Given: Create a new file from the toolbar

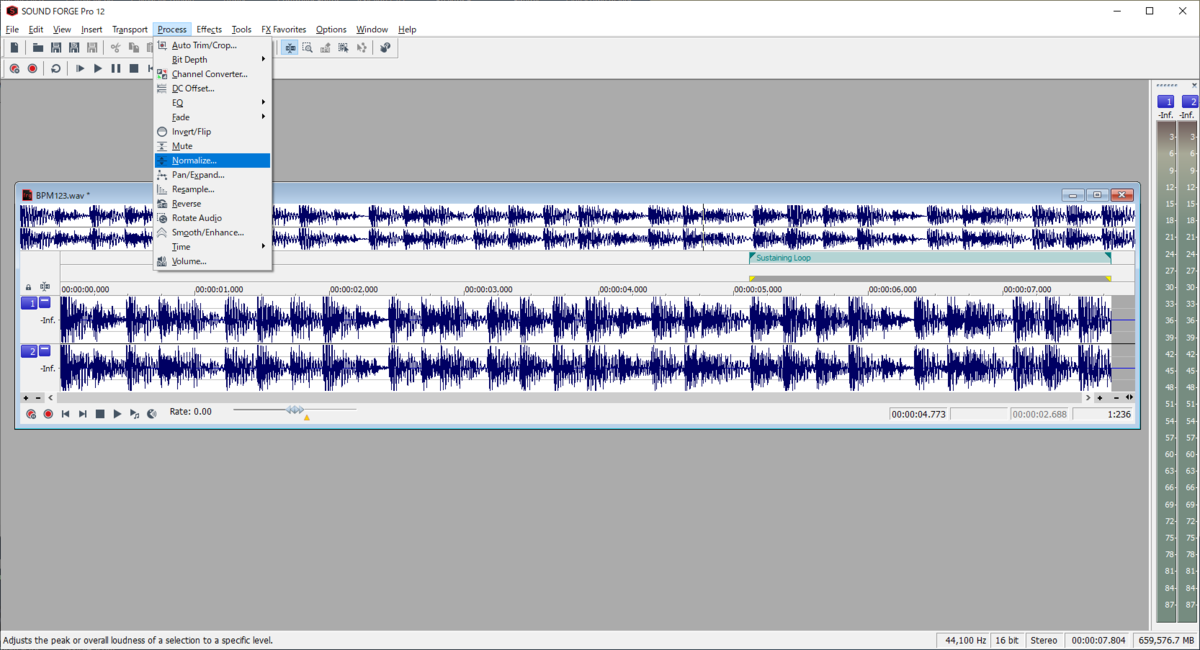Looking at the screenshot, I should (14, 47).
